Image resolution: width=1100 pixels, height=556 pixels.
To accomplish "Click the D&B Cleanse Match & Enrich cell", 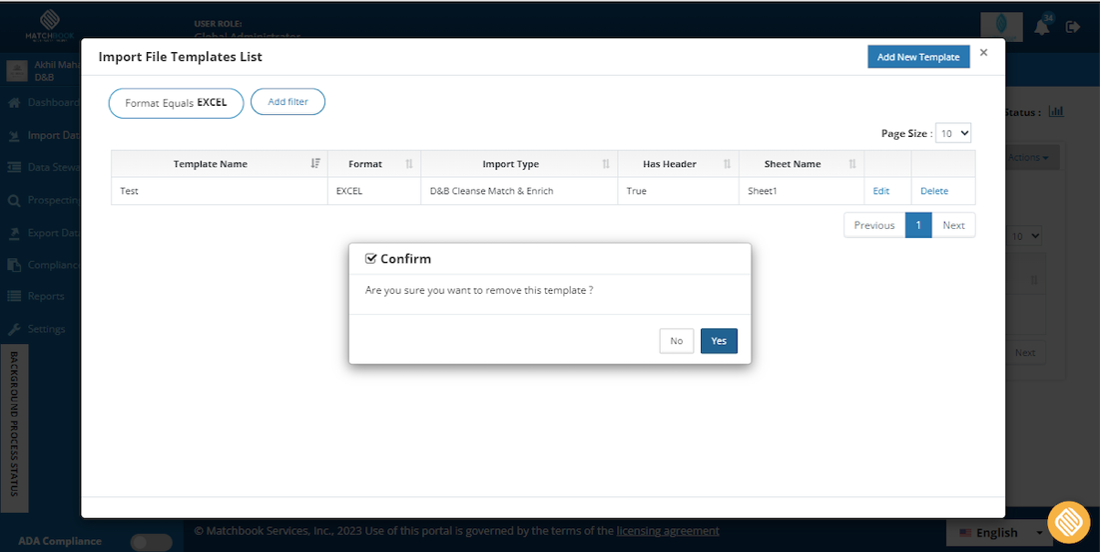I will (x=519, y=191).
